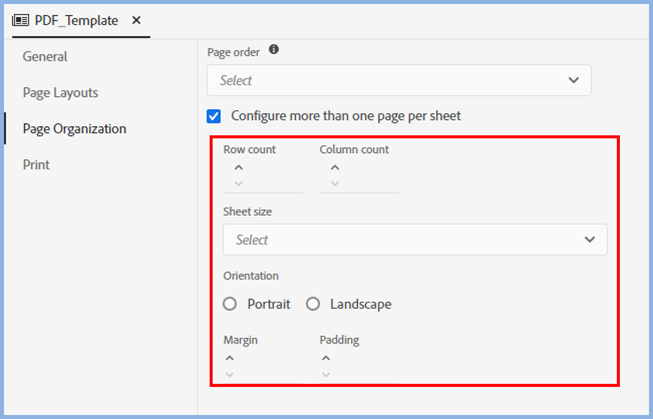Close the PDF_Template tab
The height and width of the screenshot is (419, 653).
coord(137,20)
